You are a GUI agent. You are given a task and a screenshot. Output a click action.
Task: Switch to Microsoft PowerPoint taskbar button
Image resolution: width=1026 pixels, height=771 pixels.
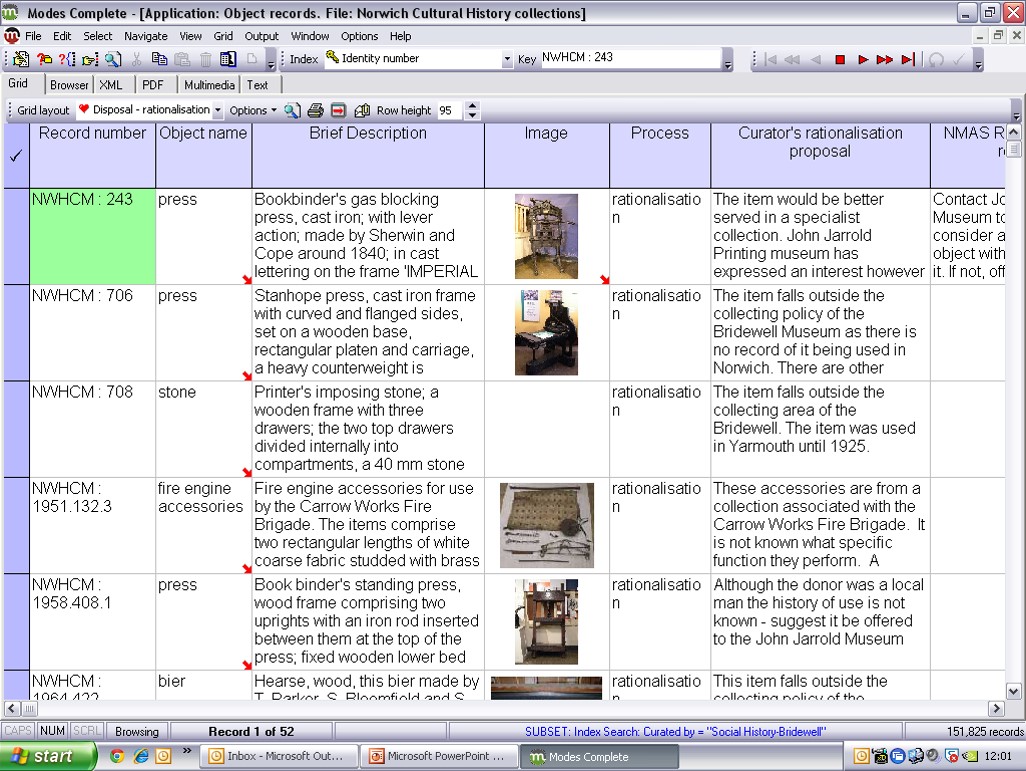438,757
